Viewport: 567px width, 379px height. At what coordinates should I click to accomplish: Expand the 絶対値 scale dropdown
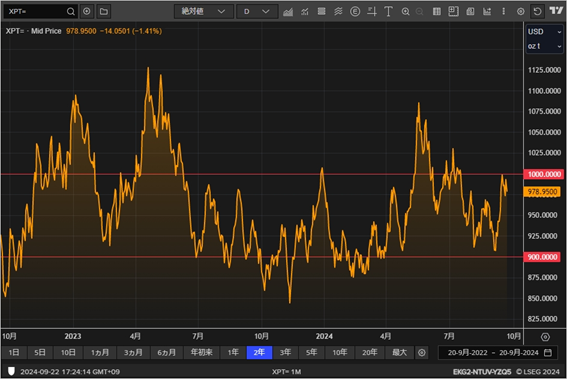tap(204, 12)
